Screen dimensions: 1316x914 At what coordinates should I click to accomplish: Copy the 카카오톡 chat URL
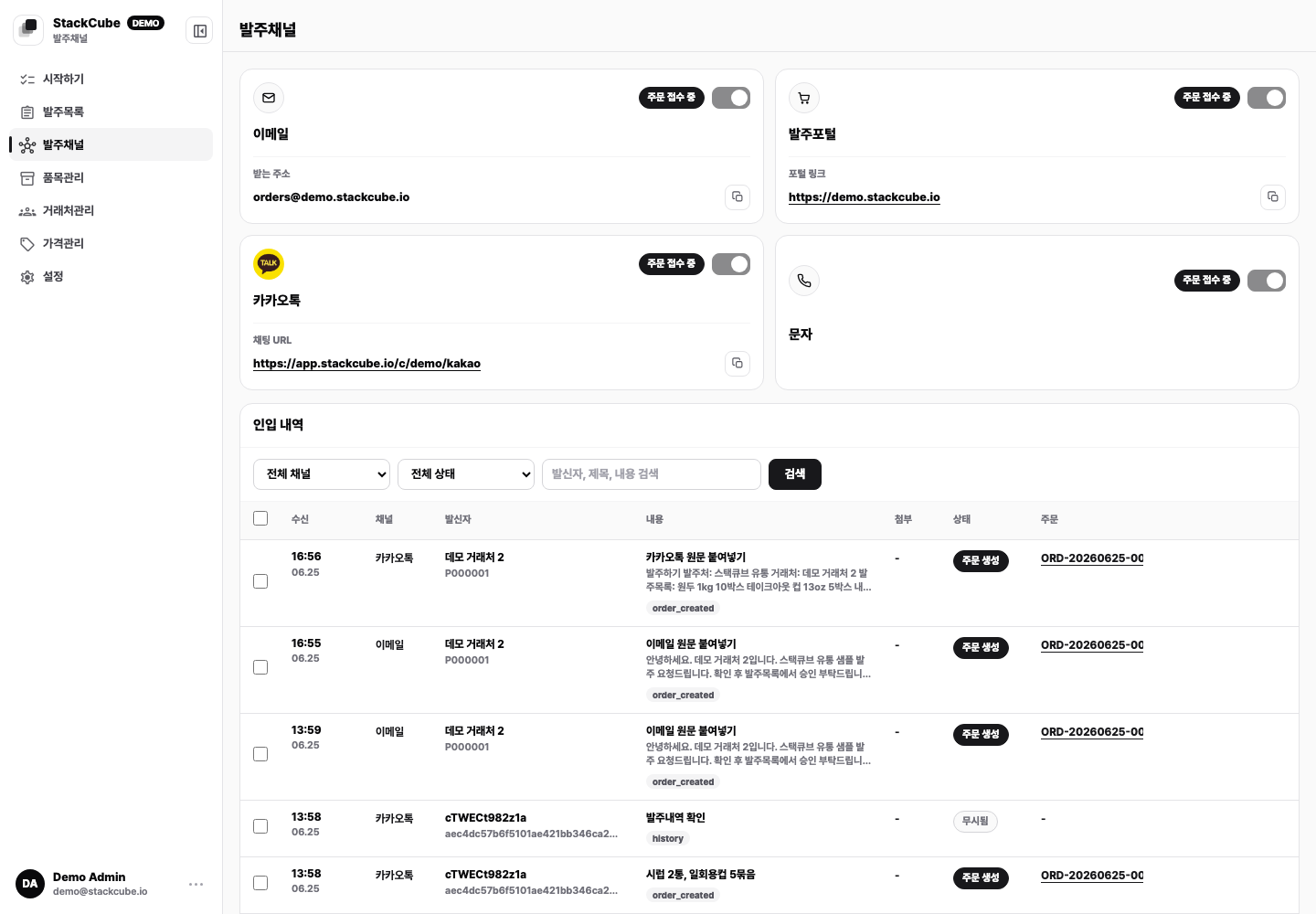click(x=738, y=364)
